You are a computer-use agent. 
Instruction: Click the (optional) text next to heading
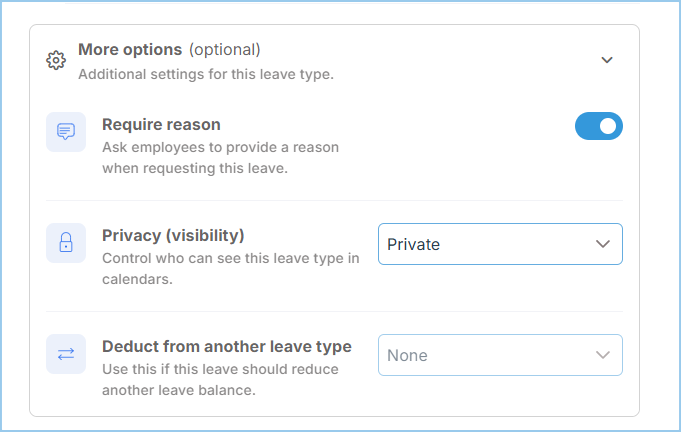click(x=225, y=50)
